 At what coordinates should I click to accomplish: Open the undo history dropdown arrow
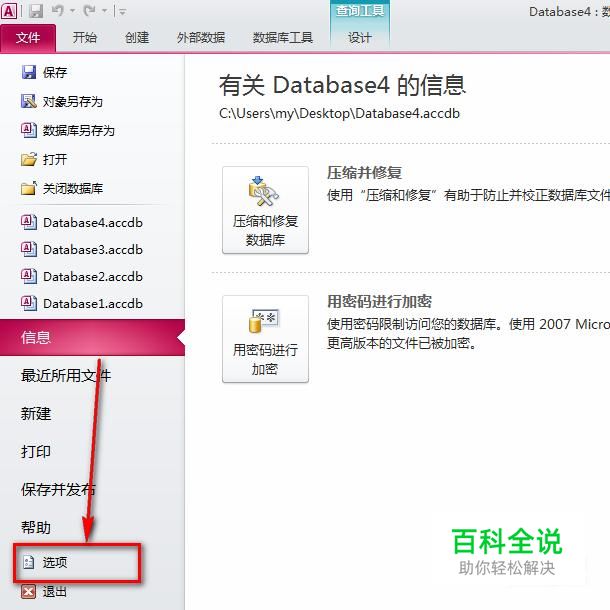(72, 11)
